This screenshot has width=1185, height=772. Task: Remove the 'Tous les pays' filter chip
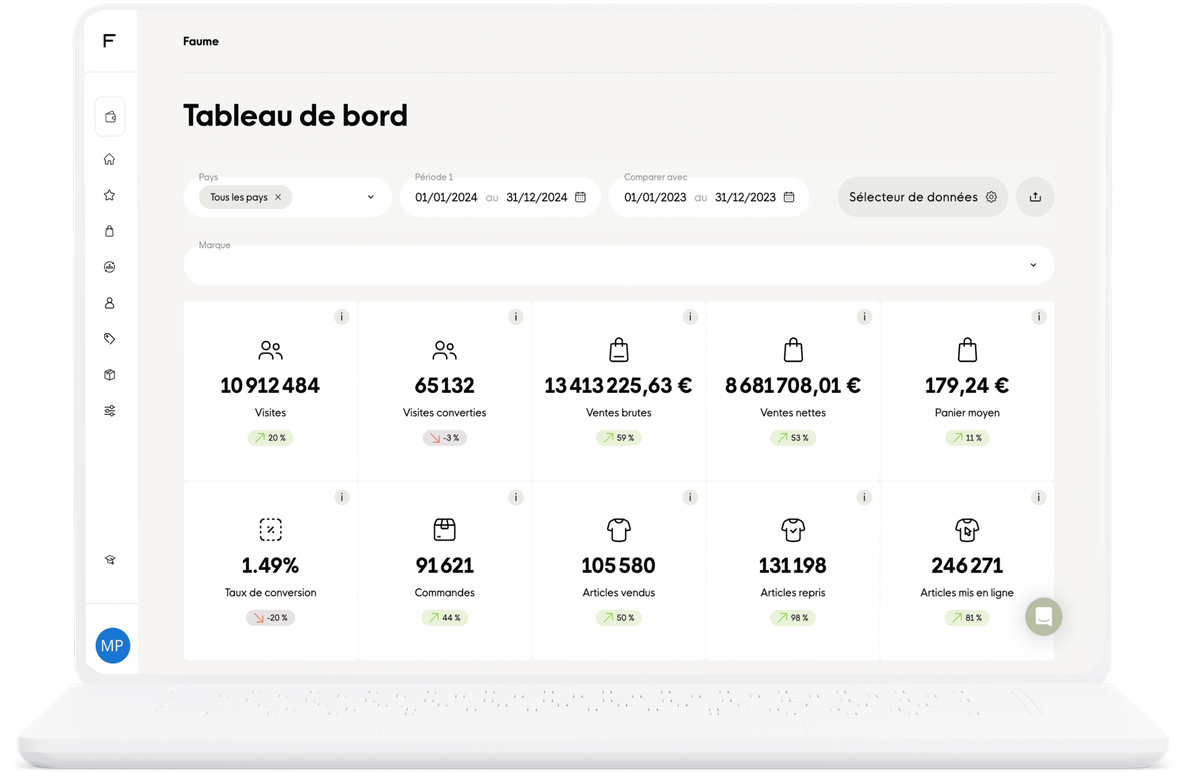click(278, 198)
